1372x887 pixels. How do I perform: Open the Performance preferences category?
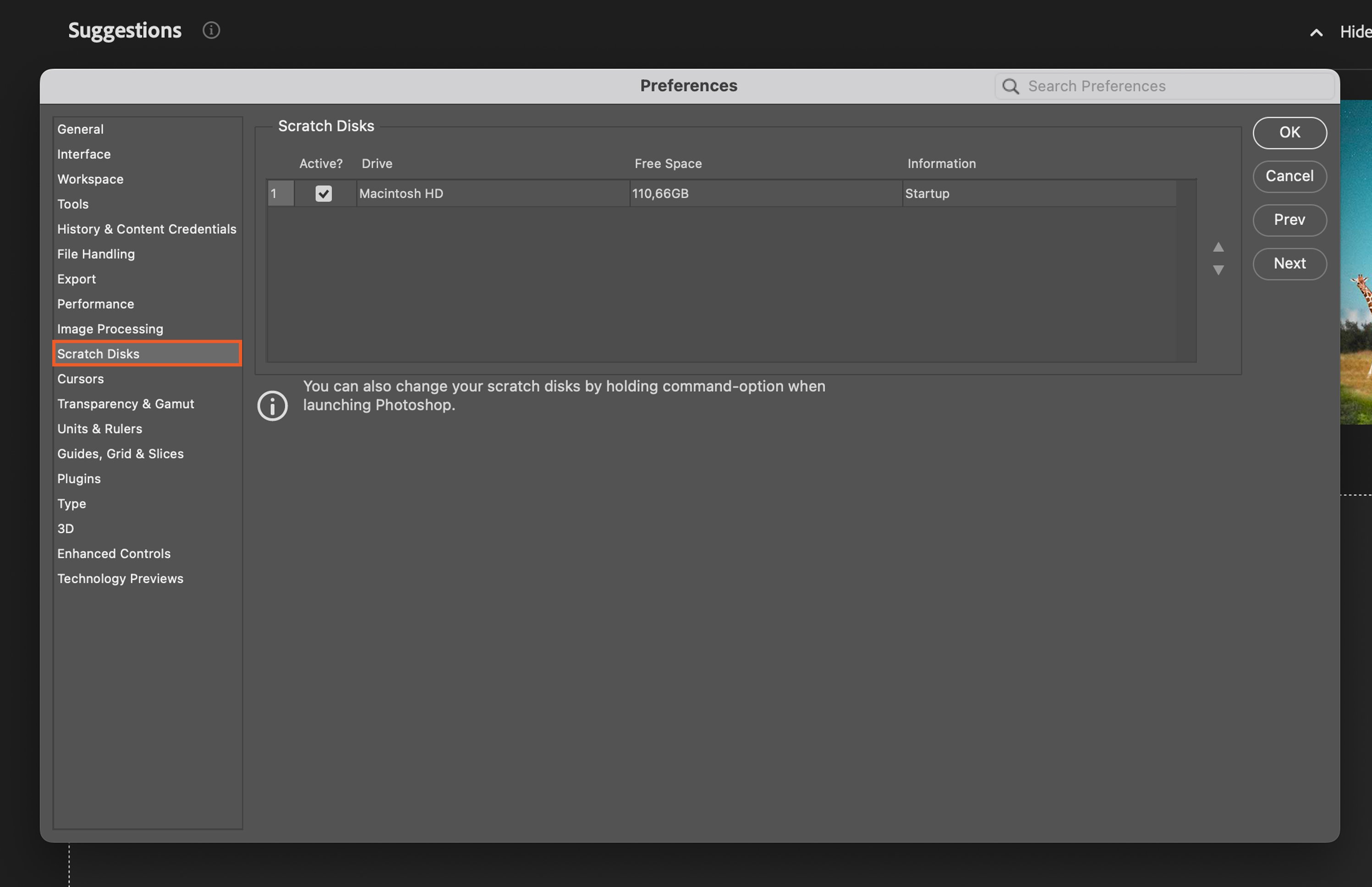(x=95, y=304)
